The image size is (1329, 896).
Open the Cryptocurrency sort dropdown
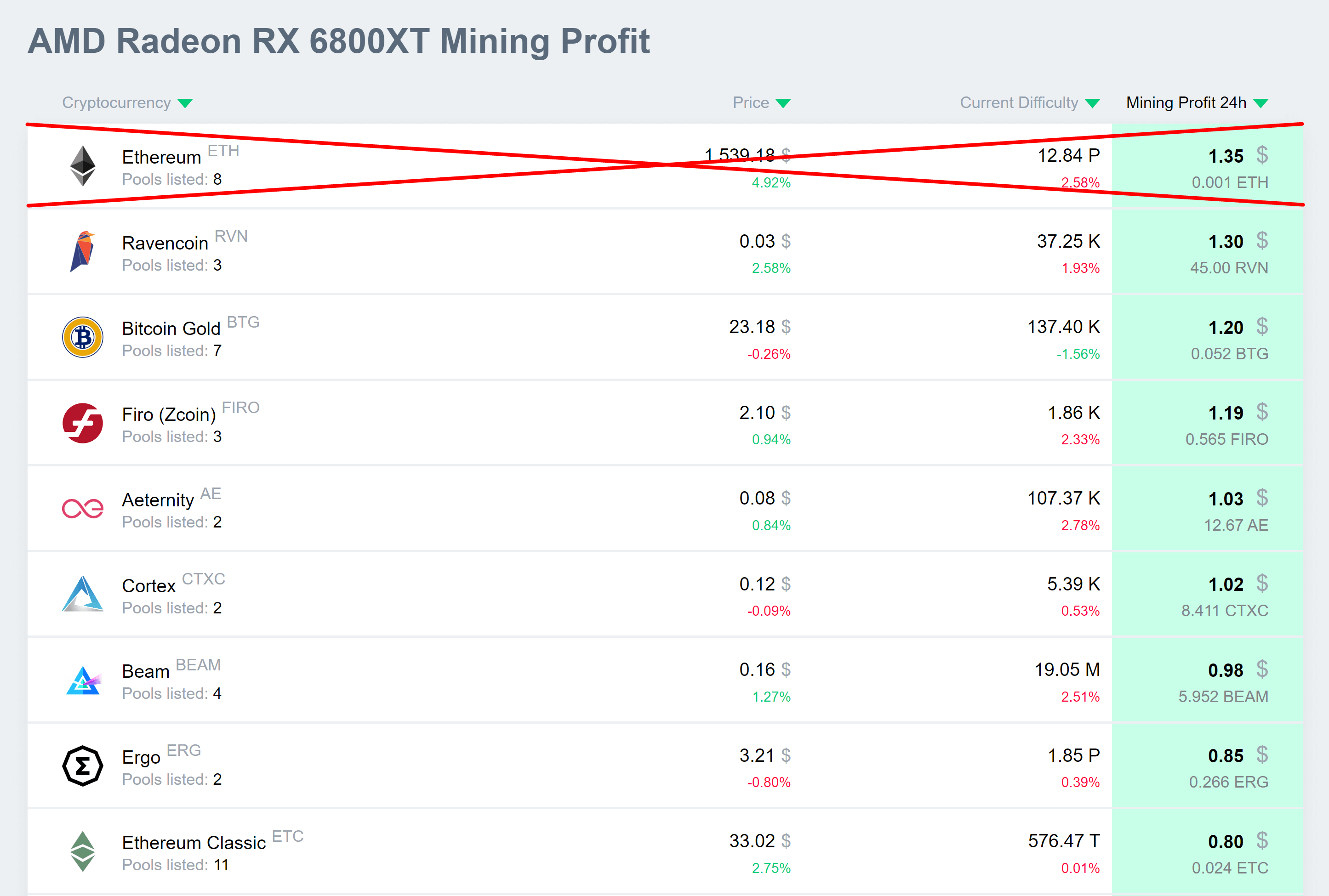[184, 103]
